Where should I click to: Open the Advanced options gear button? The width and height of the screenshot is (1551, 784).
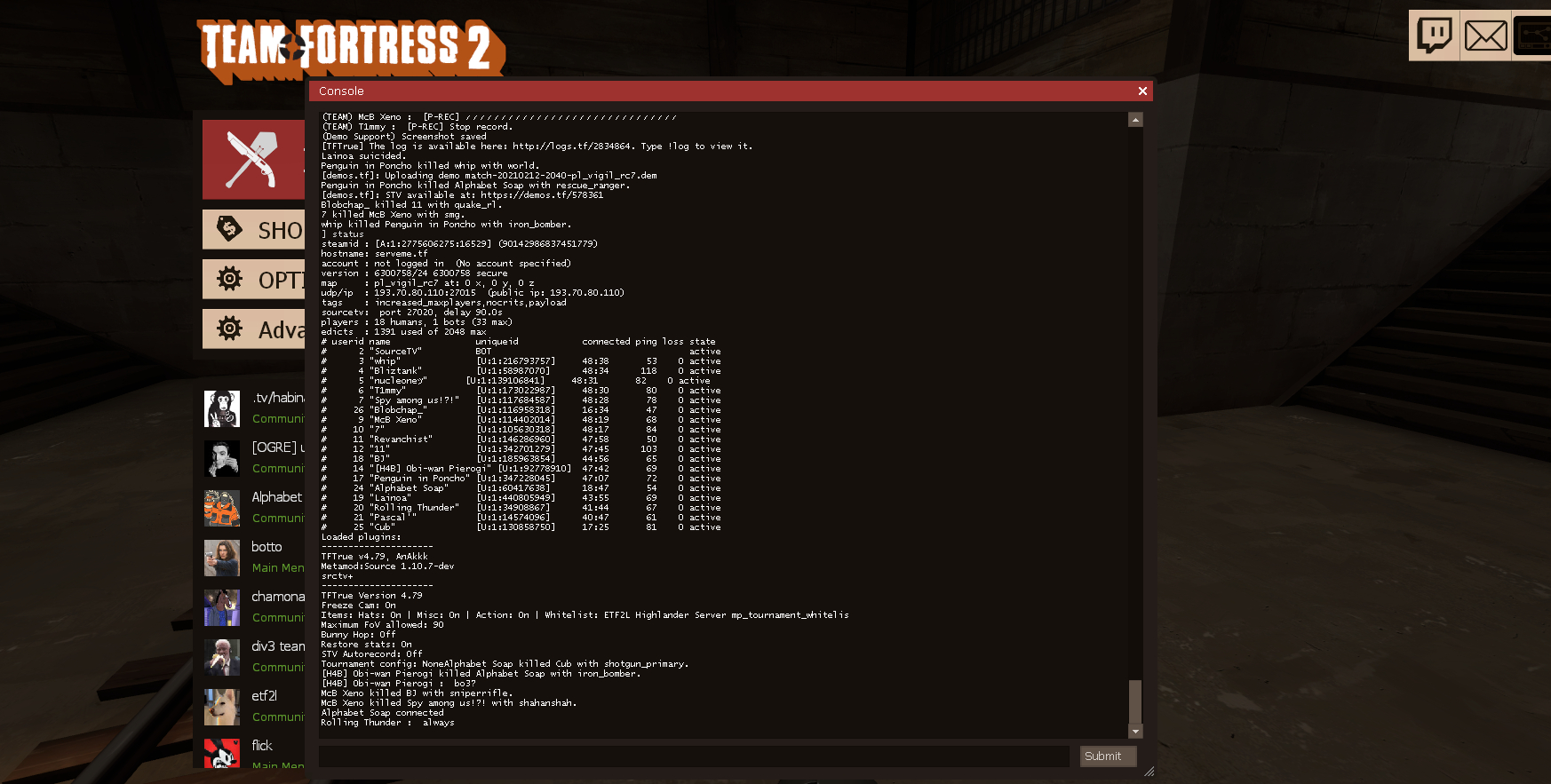click(253, 329)
